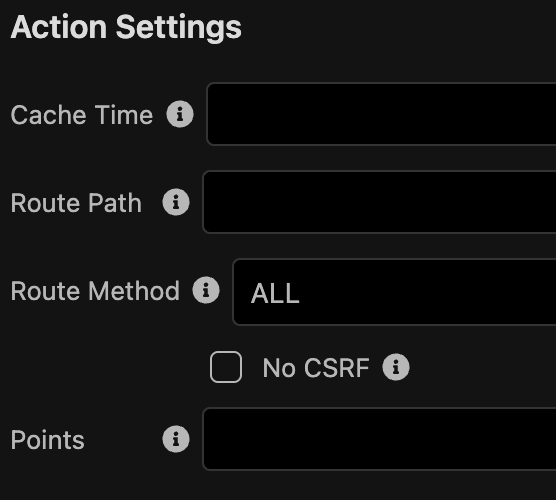The width and height of the screenshot is (556, 500).
Task: Focus the Route Path input field
Action: (x=379, y=202)
